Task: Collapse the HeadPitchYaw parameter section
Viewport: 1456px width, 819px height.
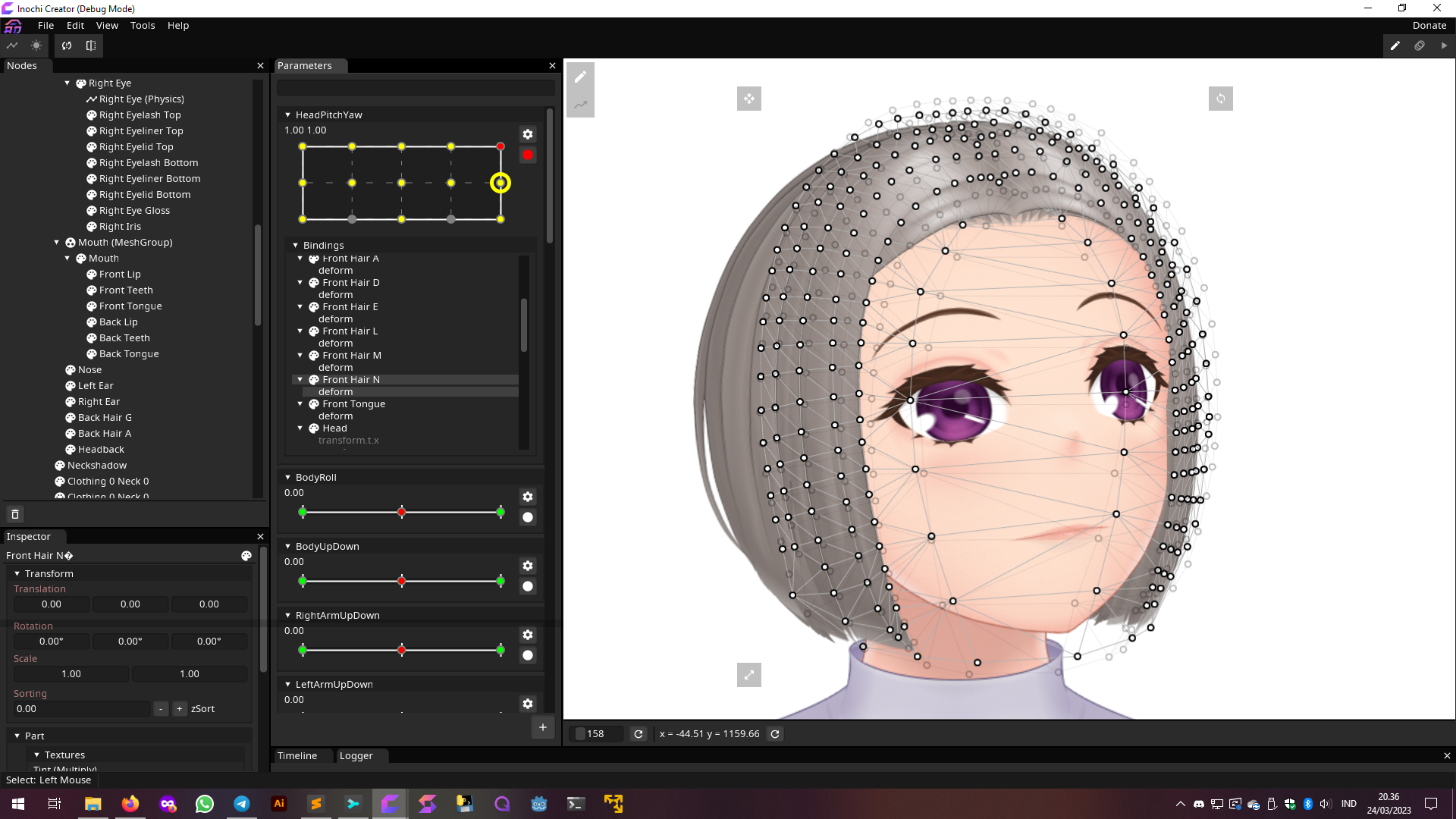Action: tap(288, 115)
